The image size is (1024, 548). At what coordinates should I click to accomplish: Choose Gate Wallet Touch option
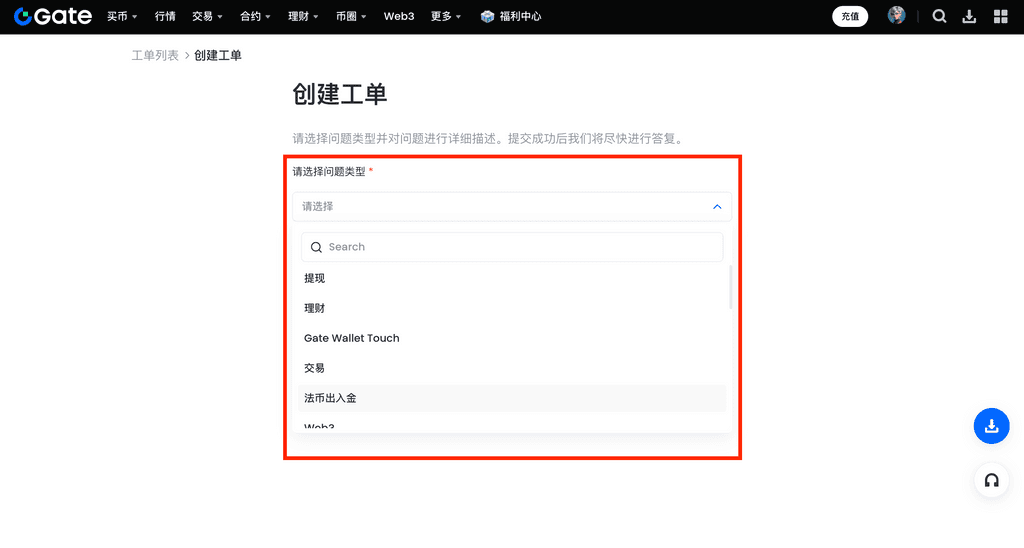[352, 338]
